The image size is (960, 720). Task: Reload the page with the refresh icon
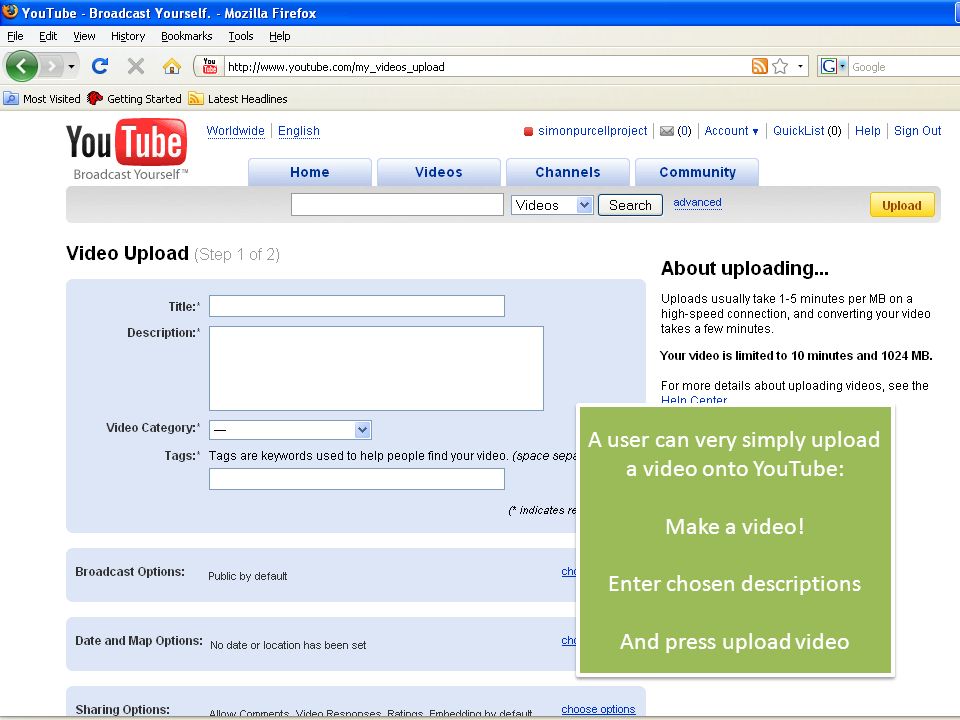point(100,66)
